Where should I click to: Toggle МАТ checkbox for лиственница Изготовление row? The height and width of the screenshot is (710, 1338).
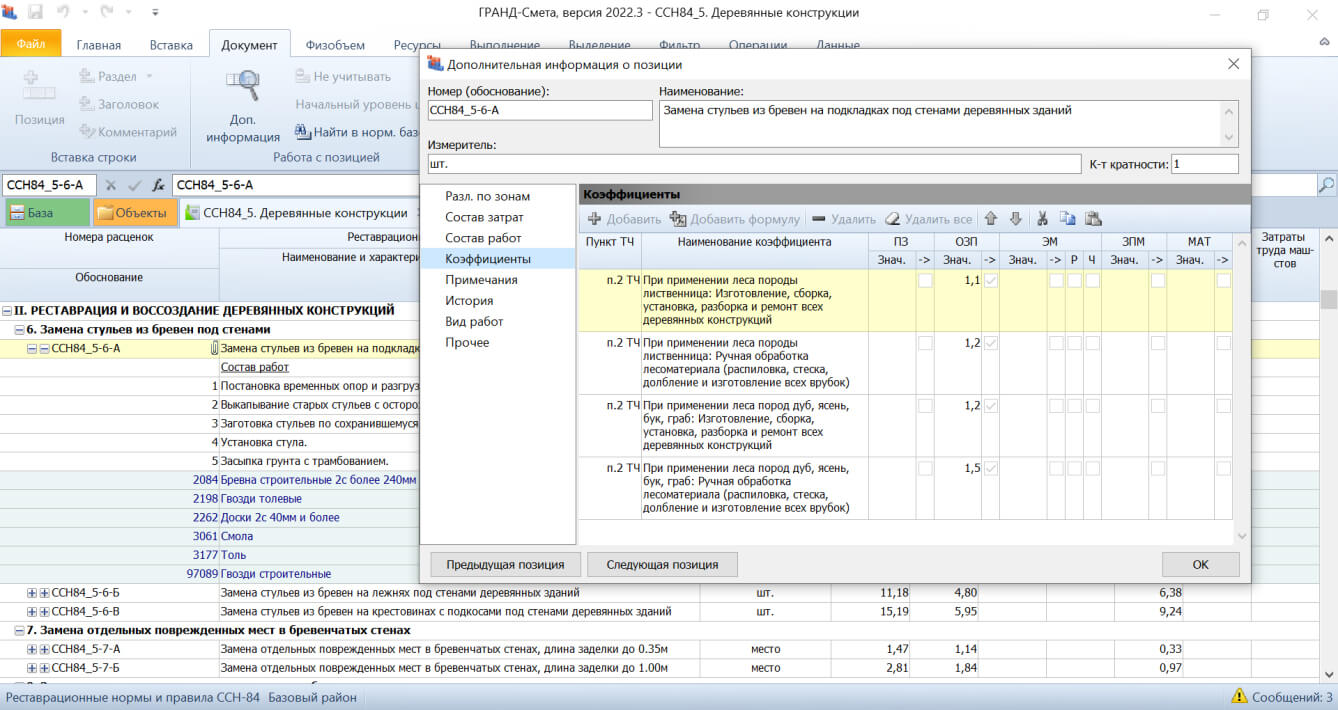point(1223,282)
